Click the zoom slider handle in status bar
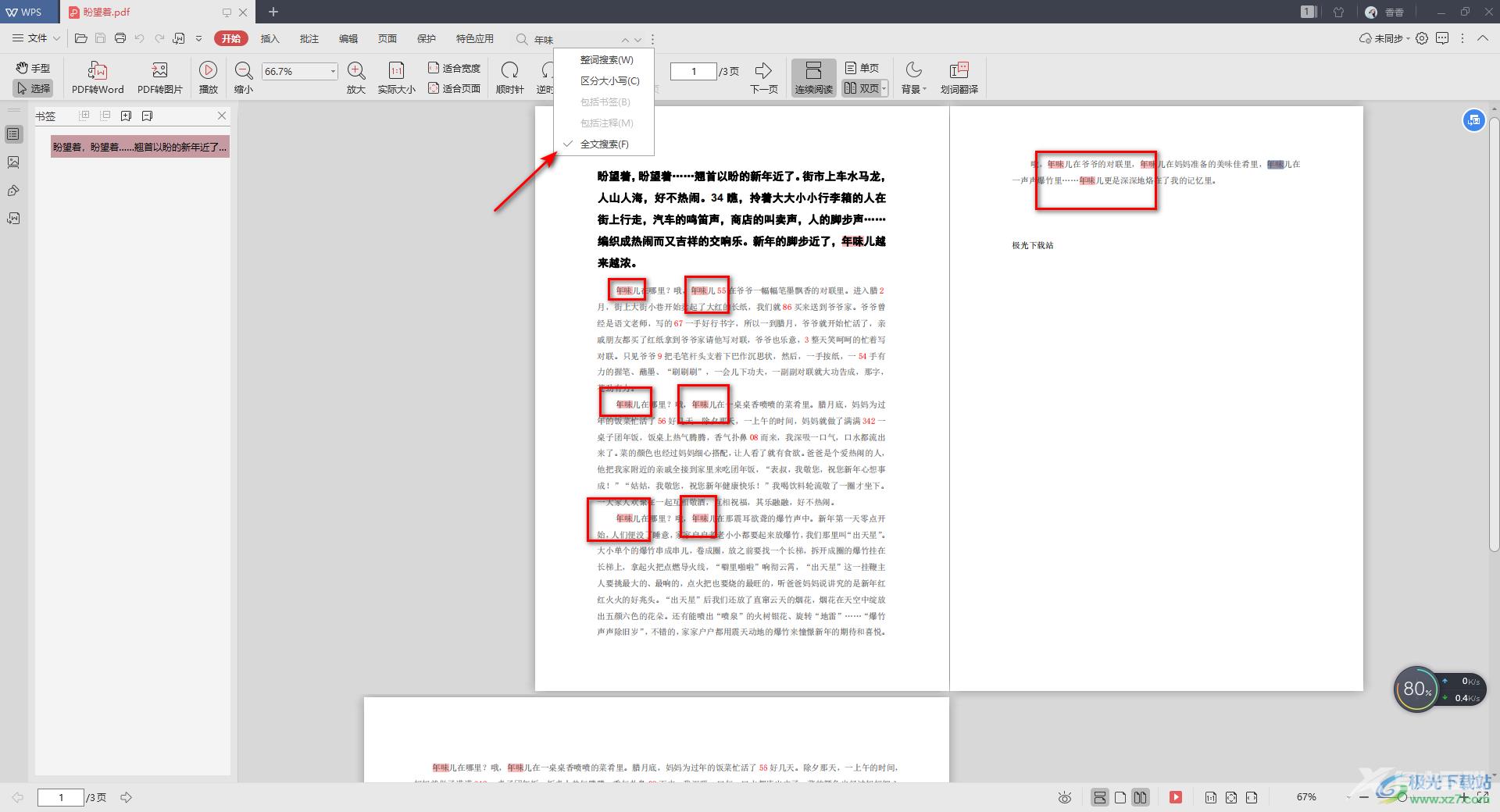1500x812 pixels. tap(1402, 797)
